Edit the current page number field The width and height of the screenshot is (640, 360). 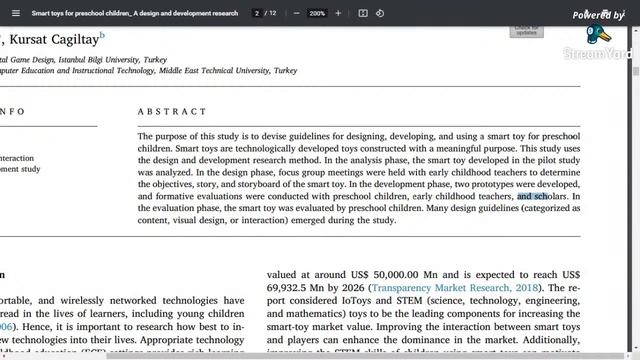point(257,13)
